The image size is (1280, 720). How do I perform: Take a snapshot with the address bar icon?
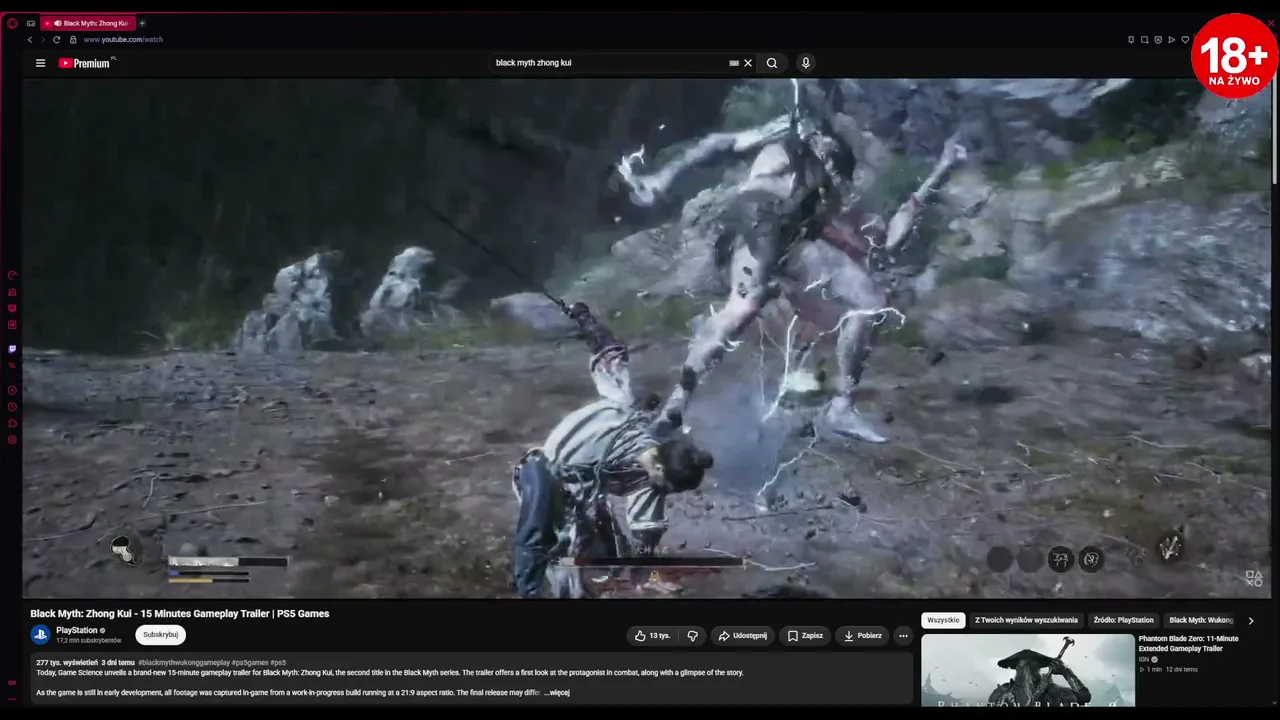pyautogui.click(x=1144, y=40)
